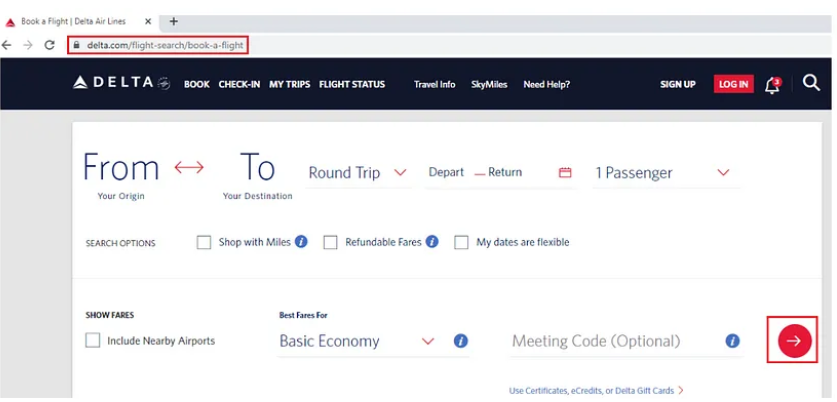This screenshot has width=837, height=402.
Task: Click the red arrow search submit button
Action: (794, 341)
